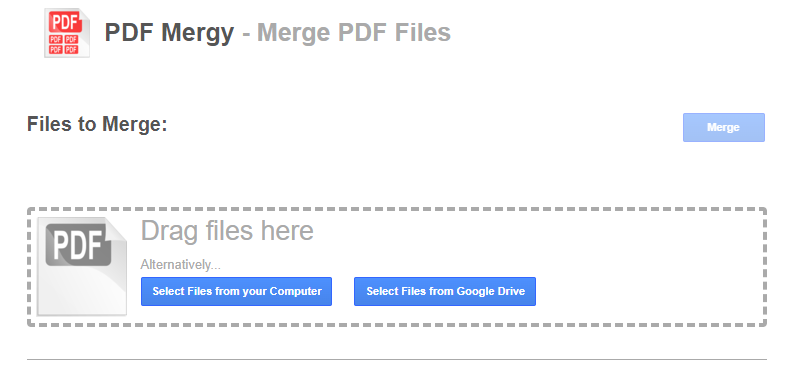This screenshot has height=368, width=793.
Task: Click the lower blank part of document icon
Action: (x=82, y=293)
